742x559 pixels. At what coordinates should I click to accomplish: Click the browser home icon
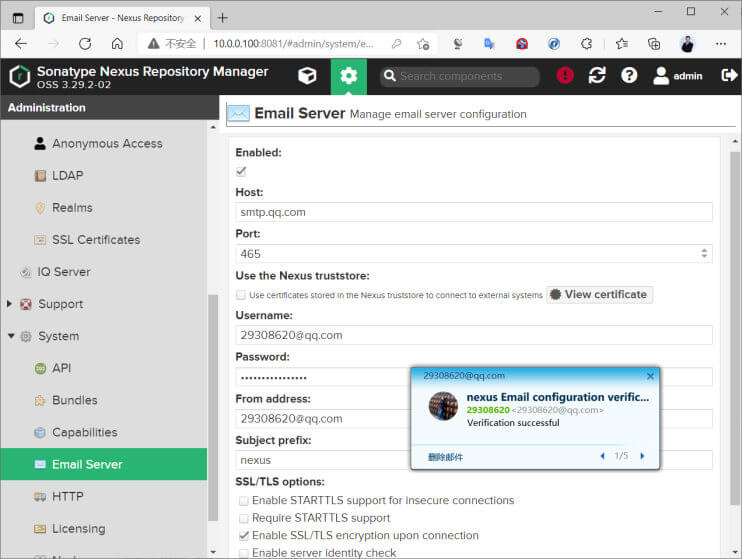(117, 44)
